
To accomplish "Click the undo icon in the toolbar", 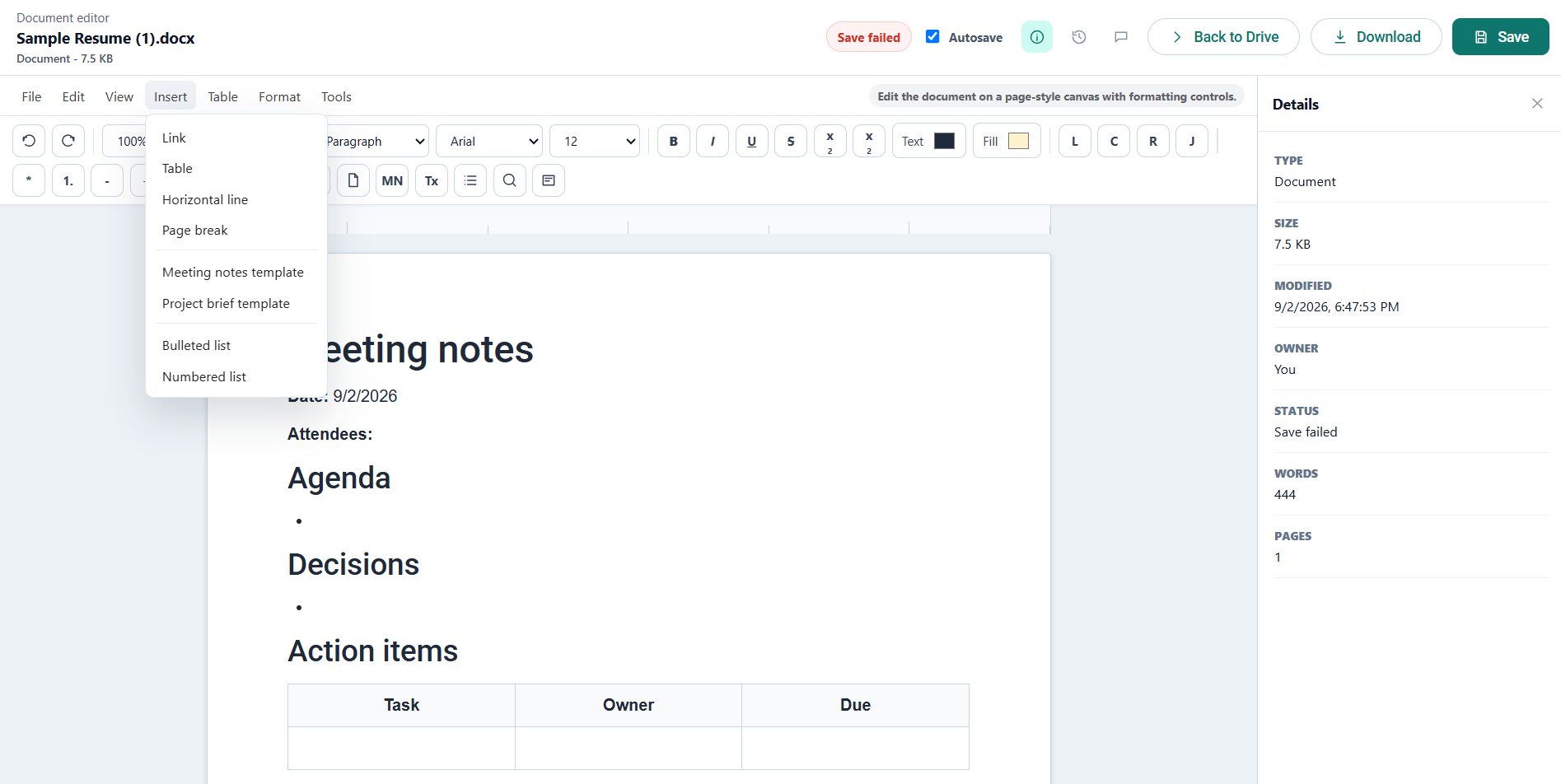I will point(29,141).
